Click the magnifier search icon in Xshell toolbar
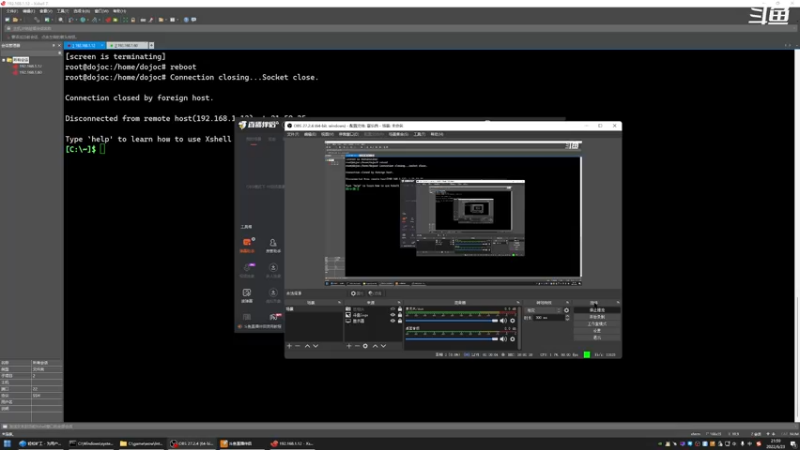The height and width of the screenshot is (450, 800). (61, 20)
